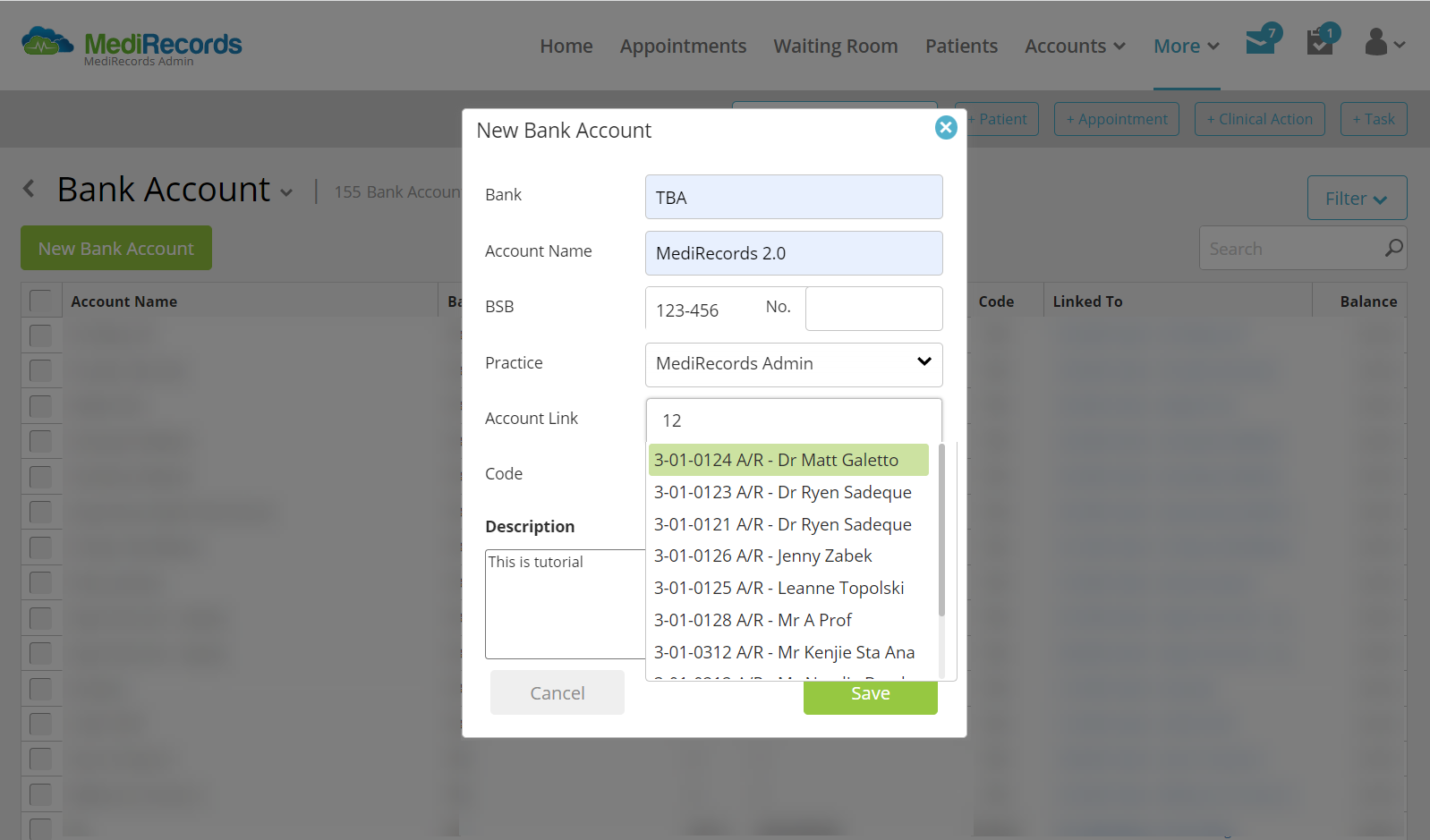The image size is (1430, 840).
Task: Open the mail messages icon
Action: [1262, 41]
